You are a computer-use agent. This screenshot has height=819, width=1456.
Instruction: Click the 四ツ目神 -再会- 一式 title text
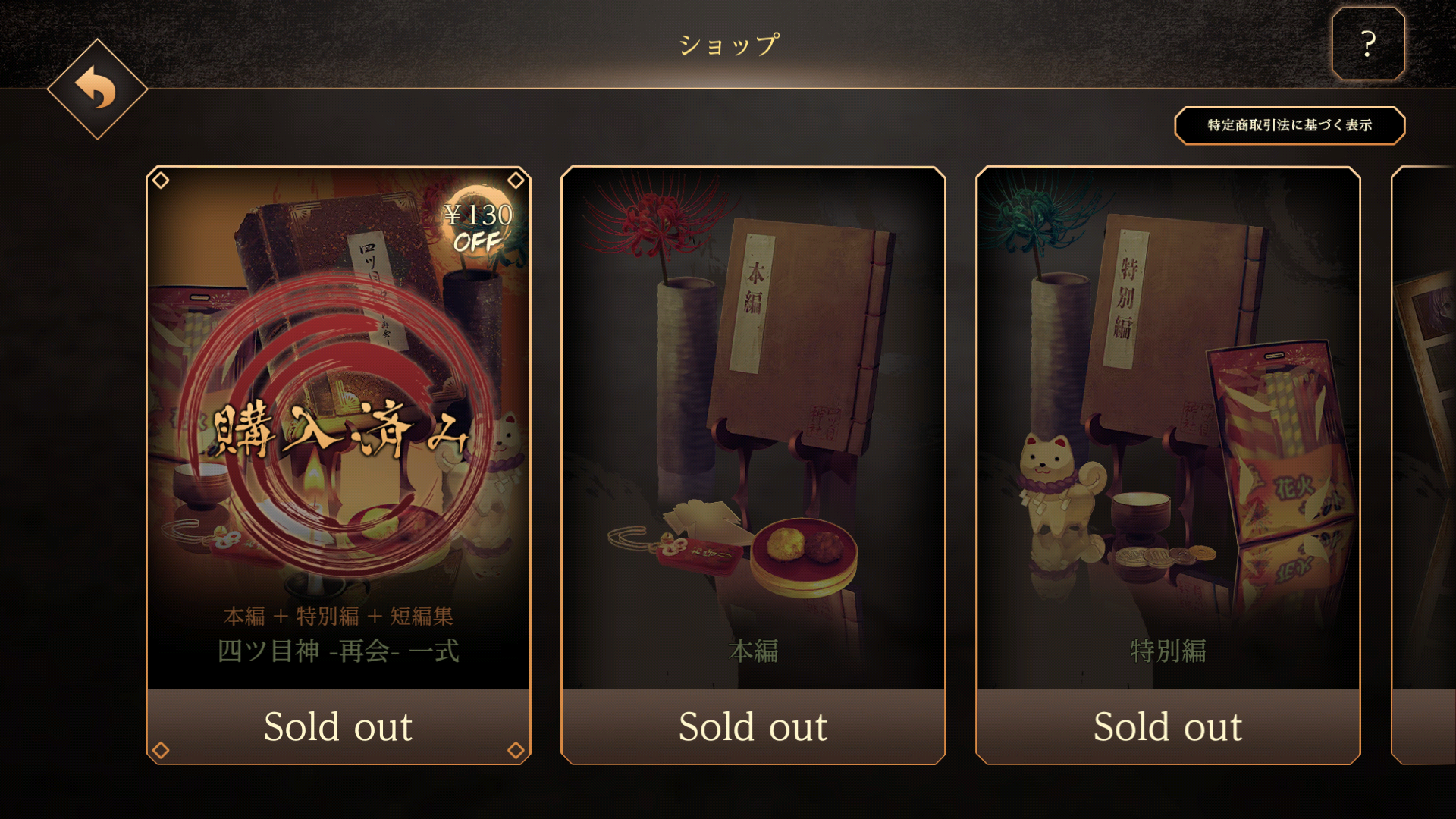338,651
